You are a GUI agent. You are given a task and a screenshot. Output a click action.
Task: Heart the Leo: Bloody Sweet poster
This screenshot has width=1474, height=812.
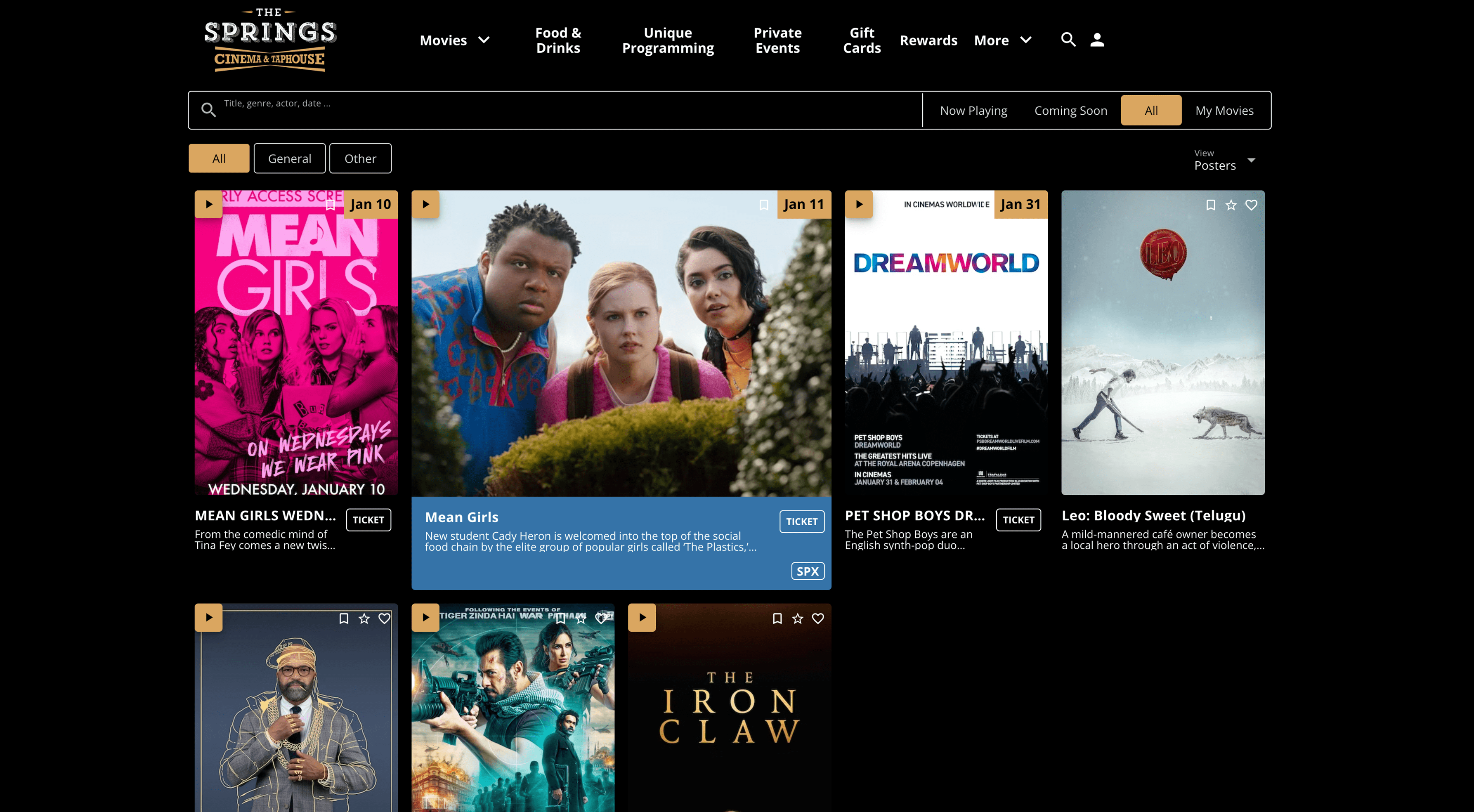pyautogui.click(x=1252, y=205)
